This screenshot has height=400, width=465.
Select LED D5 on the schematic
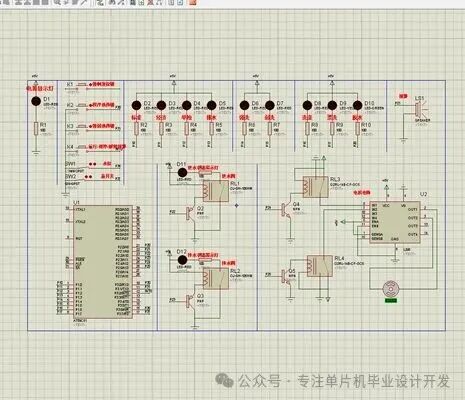[x=211, y=105]
